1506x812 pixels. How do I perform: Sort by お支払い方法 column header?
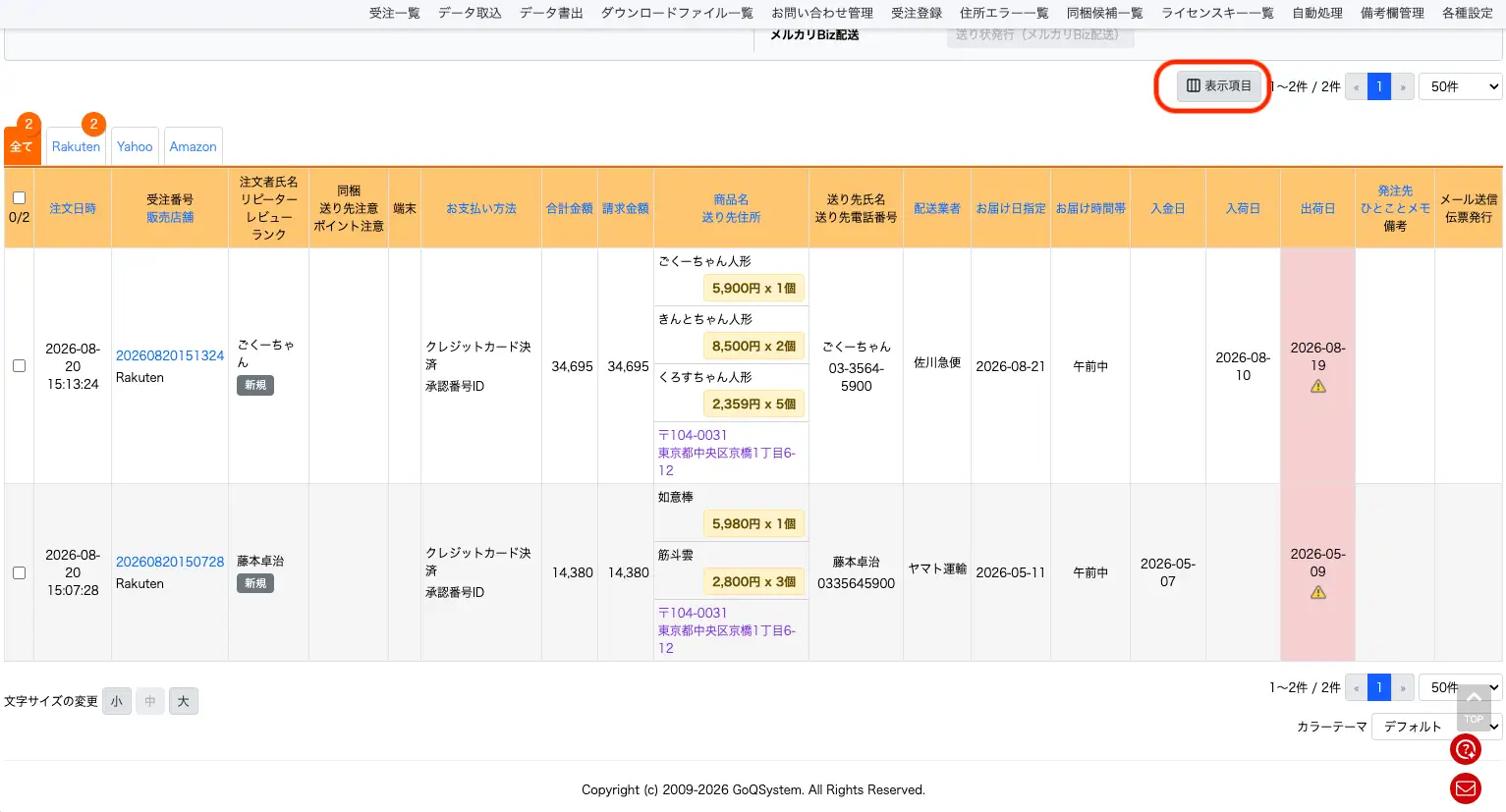pyautogui.click(x=481, y=208)
